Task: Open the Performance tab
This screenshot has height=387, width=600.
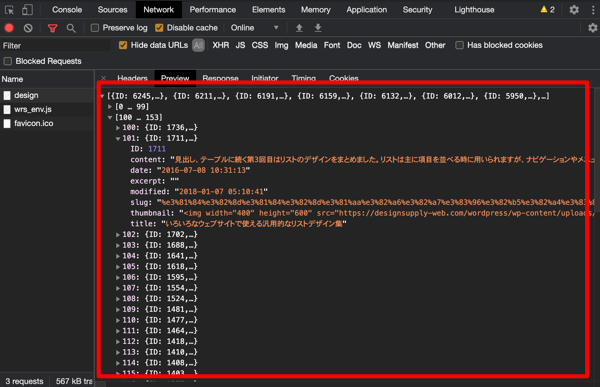Action: tap(213, 10)
